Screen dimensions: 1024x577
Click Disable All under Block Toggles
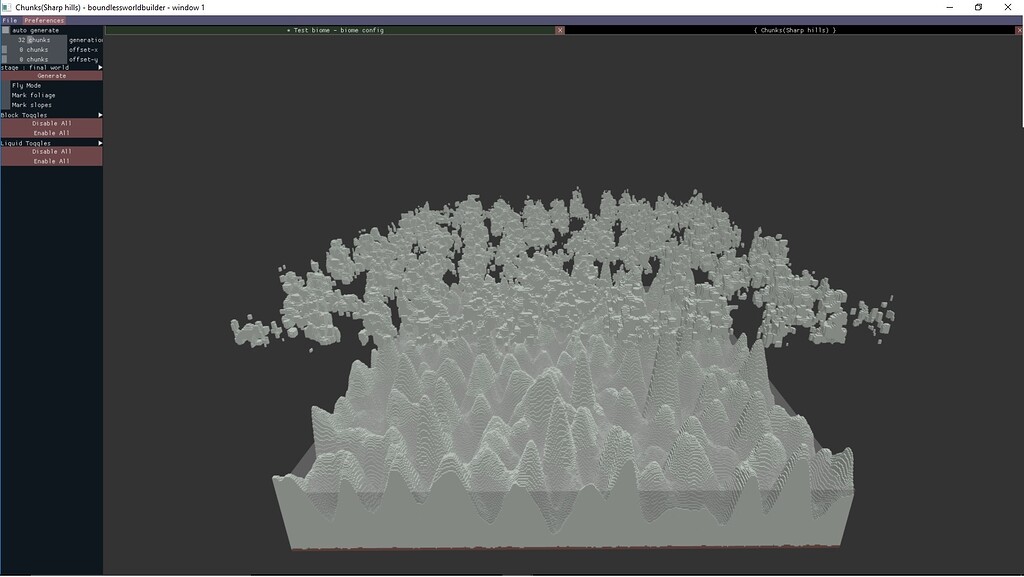tap(50, 122)
